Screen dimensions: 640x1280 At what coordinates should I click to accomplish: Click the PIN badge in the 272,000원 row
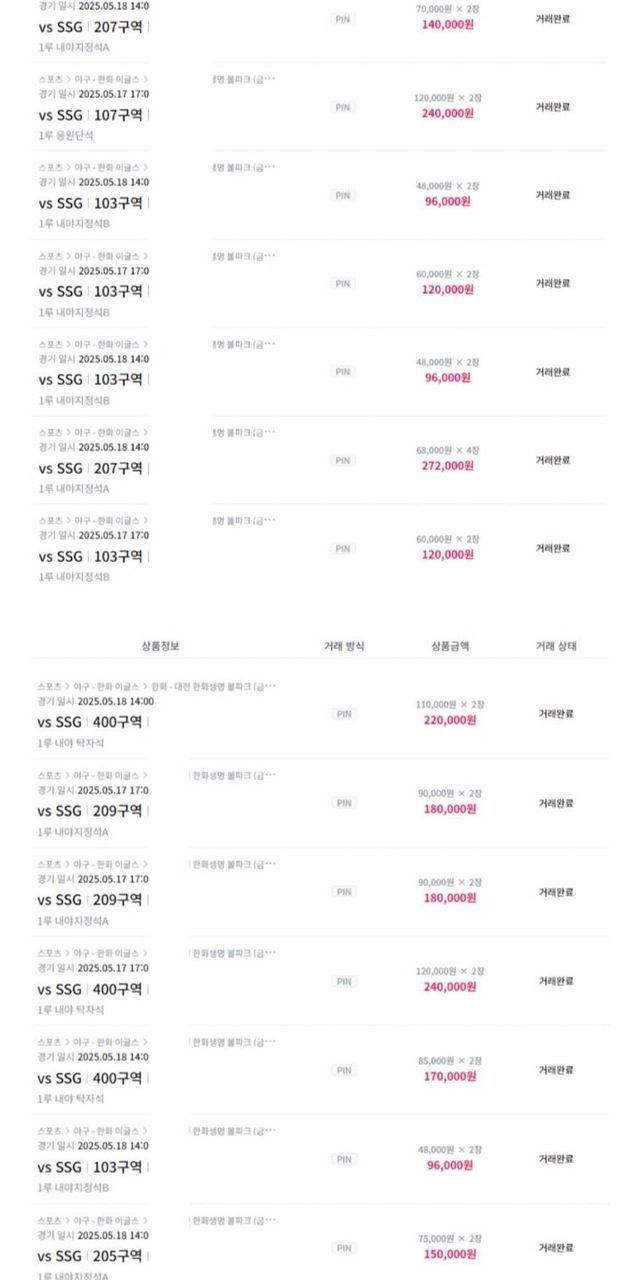click(x=343, y=460)
